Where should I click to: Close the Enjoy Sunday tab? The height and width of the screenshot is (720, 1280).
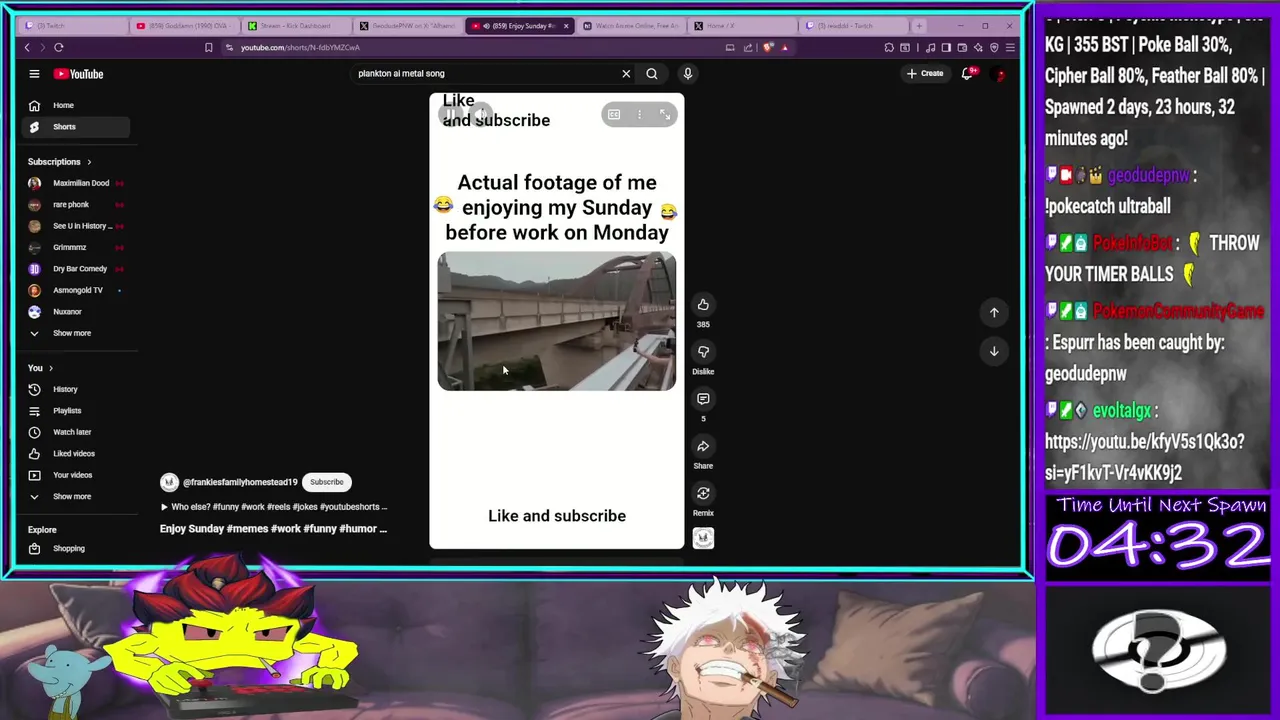(566, 25)
